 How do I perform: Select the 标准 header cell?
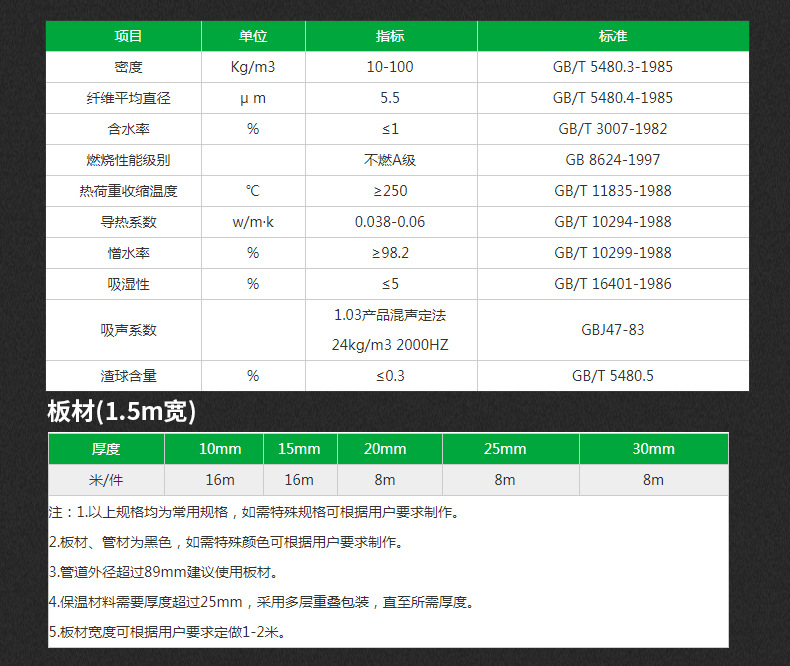[612, 36]
